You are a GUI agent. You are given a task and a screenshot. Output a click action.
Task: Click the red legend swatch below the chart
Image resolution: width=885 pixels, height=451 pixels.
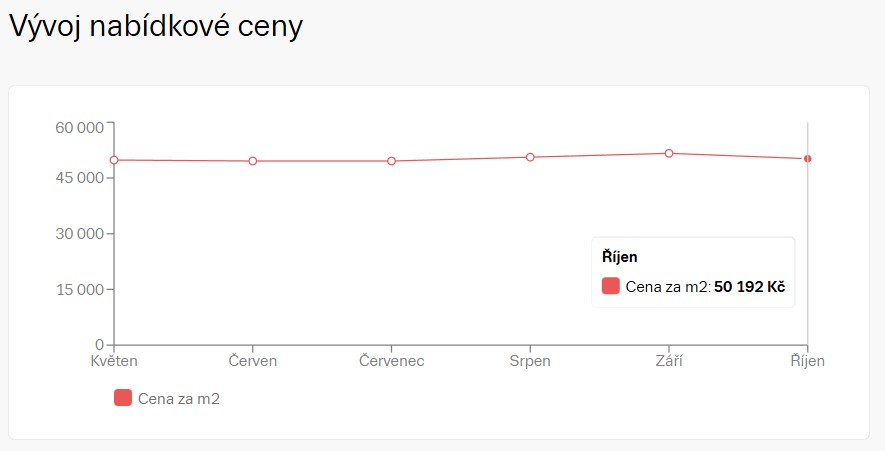pyautogui.click(x=123, y=398)
